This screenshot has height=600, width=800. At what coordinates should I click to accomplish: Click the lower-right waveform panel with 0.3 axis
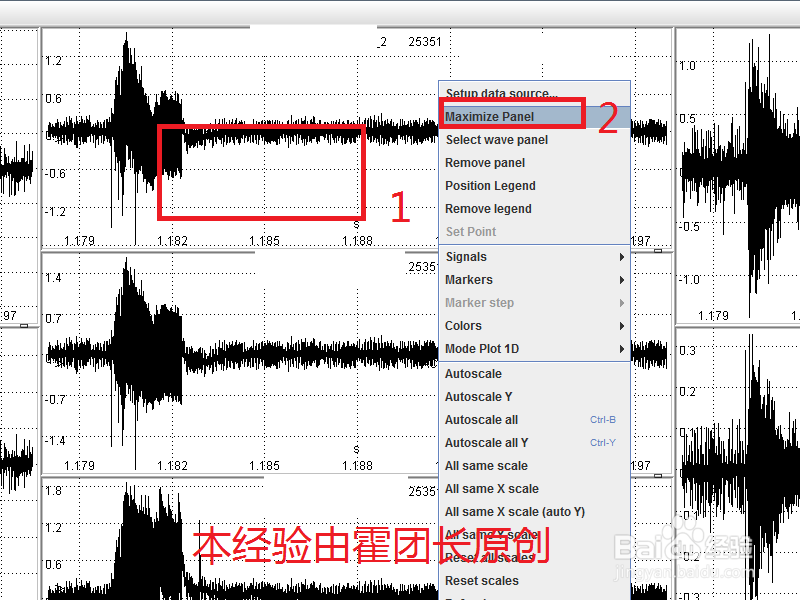coord(738,464)
